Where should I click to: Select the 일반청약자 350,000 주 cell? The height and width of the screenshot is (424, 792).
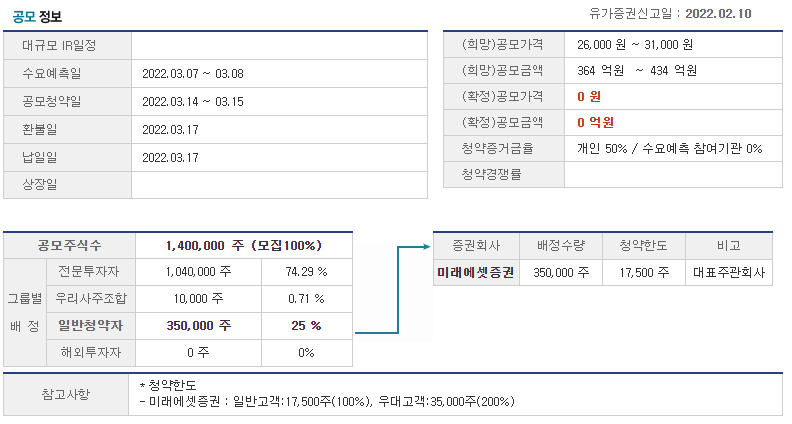199,325
